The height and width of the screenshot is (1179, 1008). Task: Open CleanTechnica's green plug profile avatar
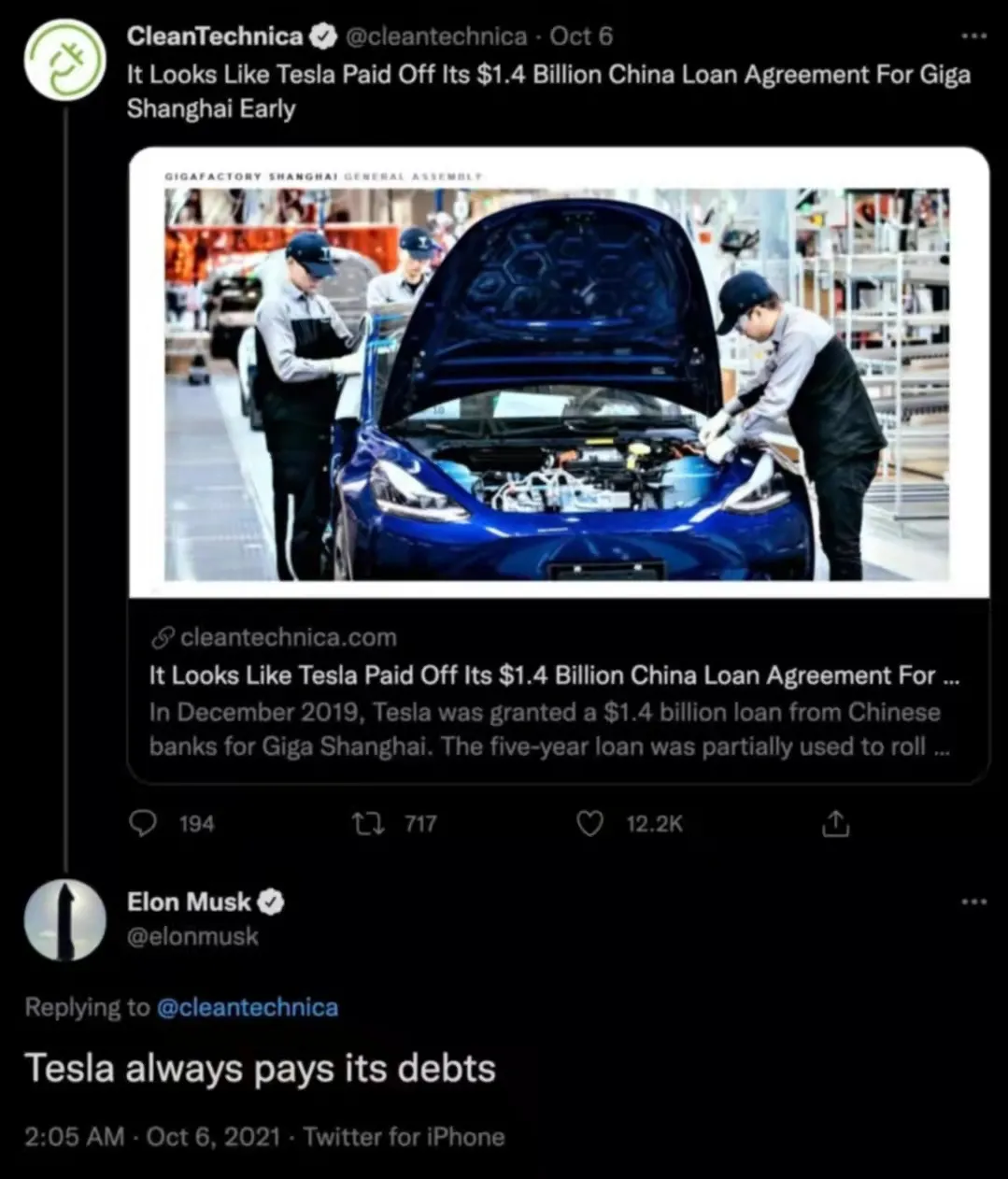tap(64, 59)
